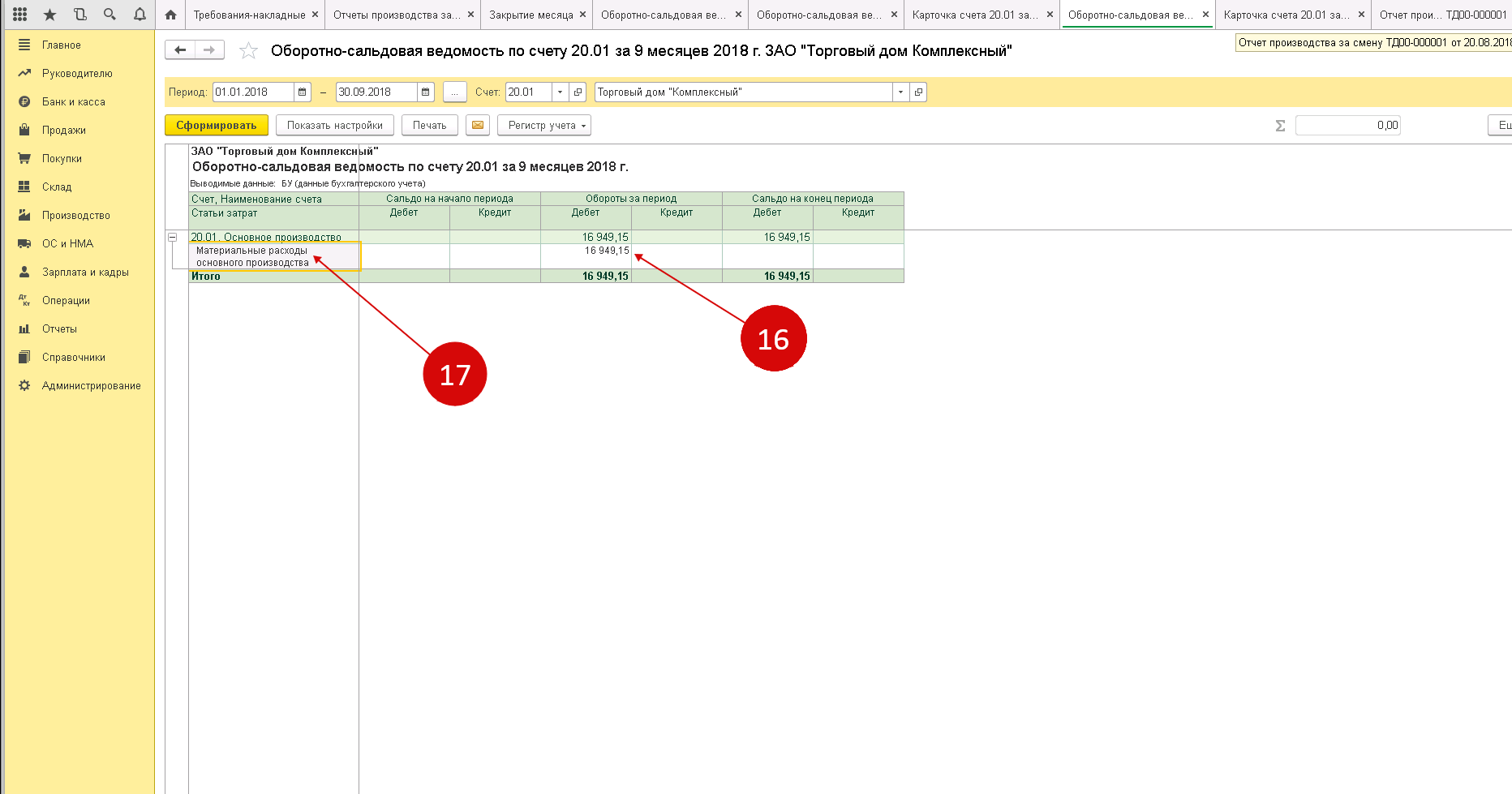Collapse the 20.01 account row group
The height and width of the screenshot is (794, 1512).
tap(172, 237)
